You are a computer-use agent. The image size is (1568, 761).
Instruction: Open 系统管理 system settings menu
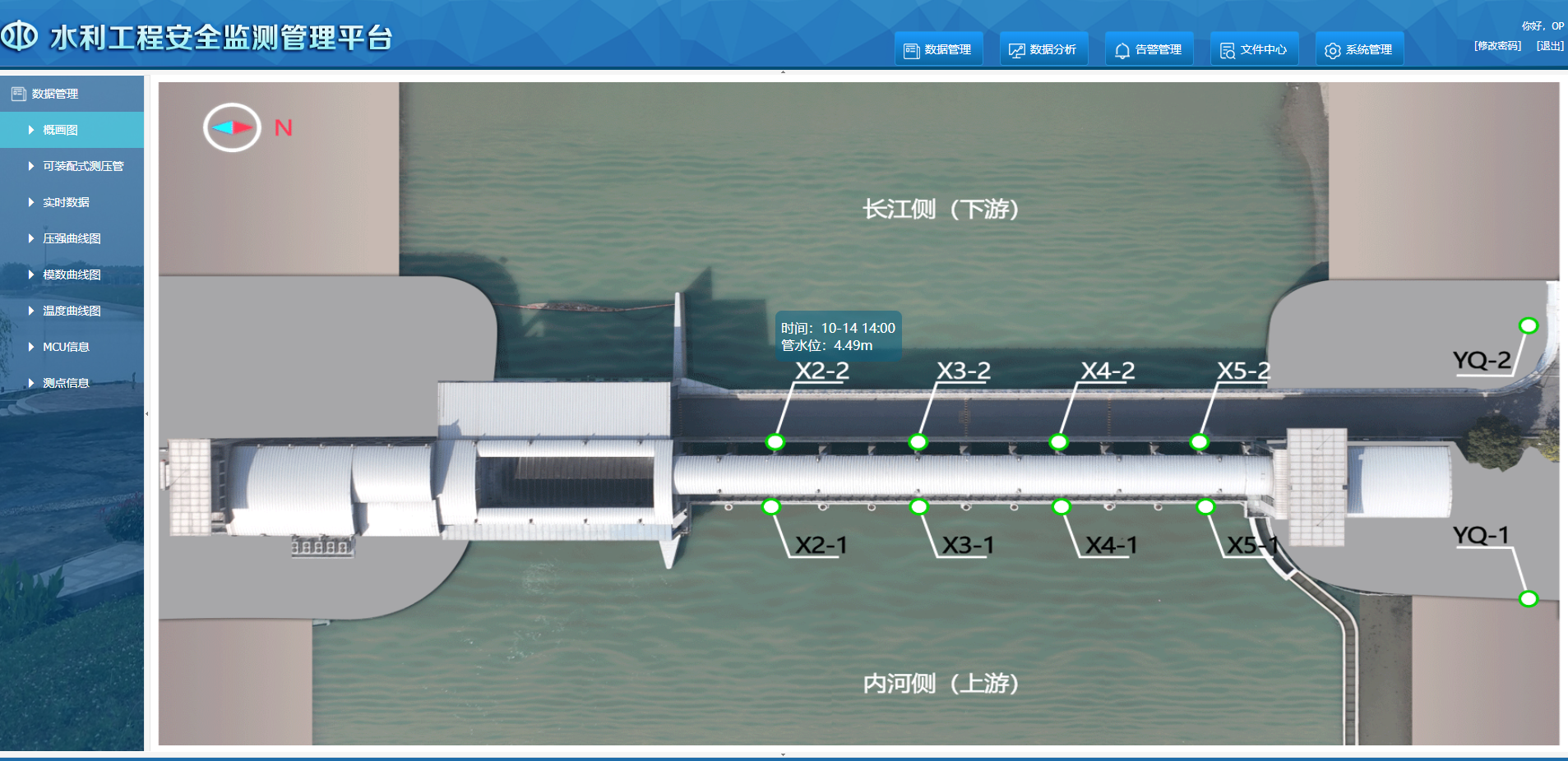point(1359,49)
